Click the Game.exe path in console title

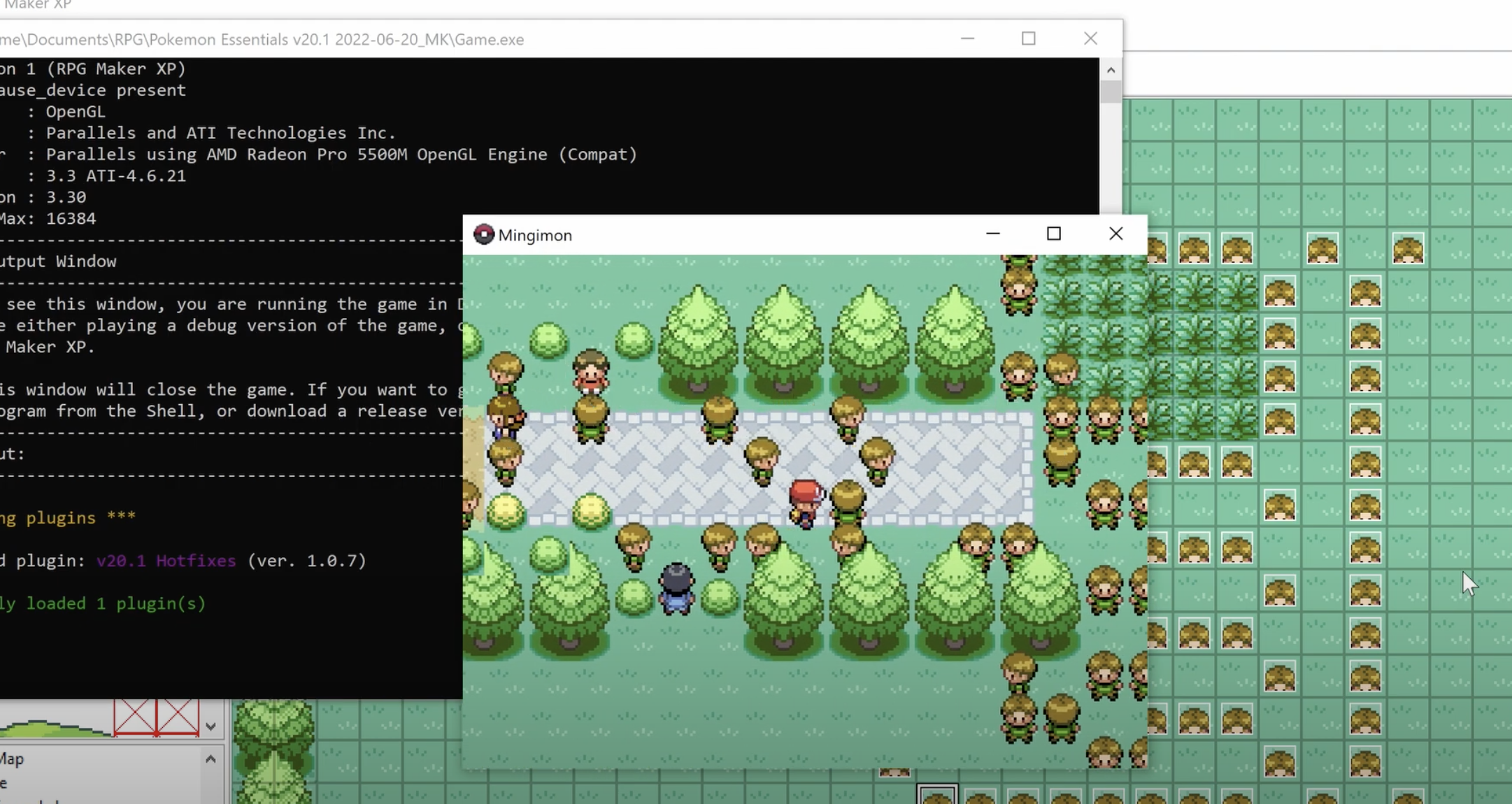(262, 39)
